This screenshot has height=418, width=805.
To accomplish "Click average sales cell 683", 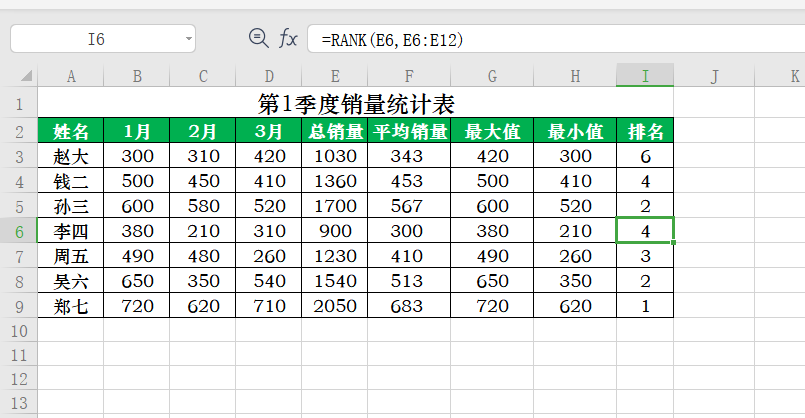I will [x=409, y=306].
